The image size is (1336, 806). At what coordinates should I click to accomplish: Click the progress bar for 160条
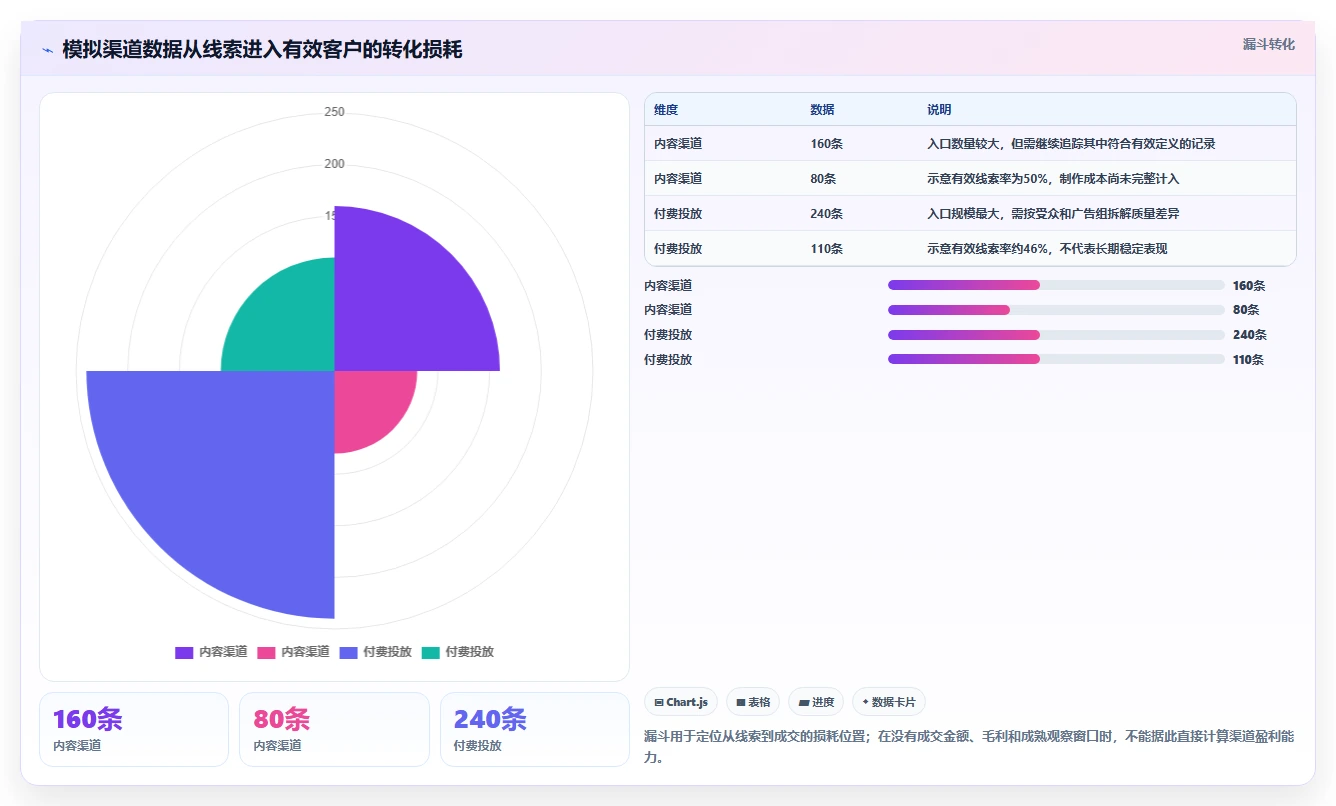(1056, 285)
